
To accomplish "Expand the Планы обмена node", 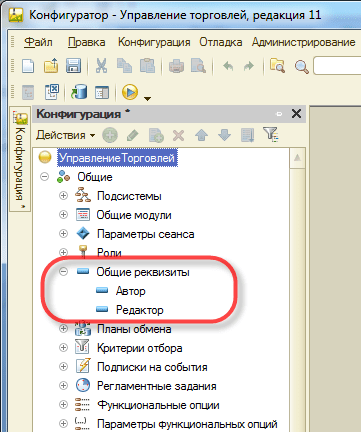I will coord(63,329).
